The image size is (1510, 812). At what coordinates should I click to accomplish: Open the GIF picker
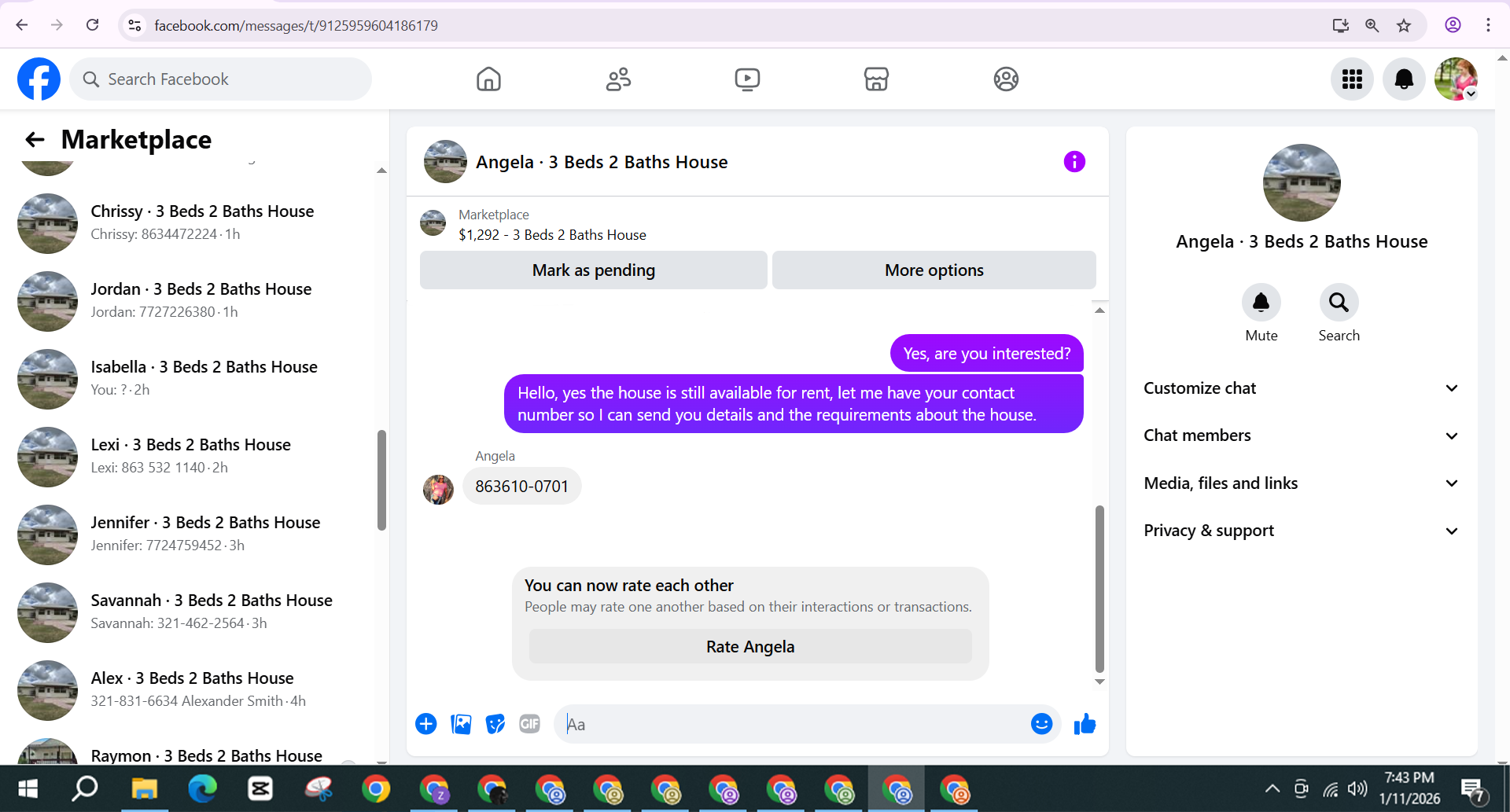click(530, 724)
